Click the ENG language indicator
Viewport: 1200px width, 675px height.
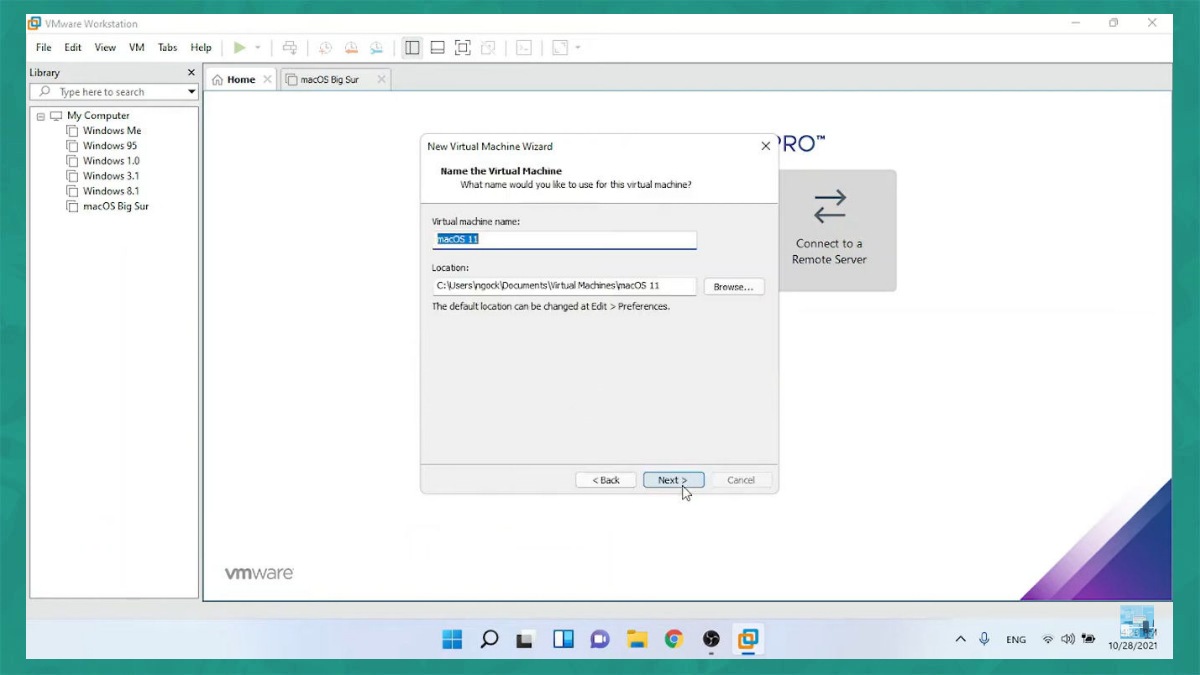(1016, 639)
